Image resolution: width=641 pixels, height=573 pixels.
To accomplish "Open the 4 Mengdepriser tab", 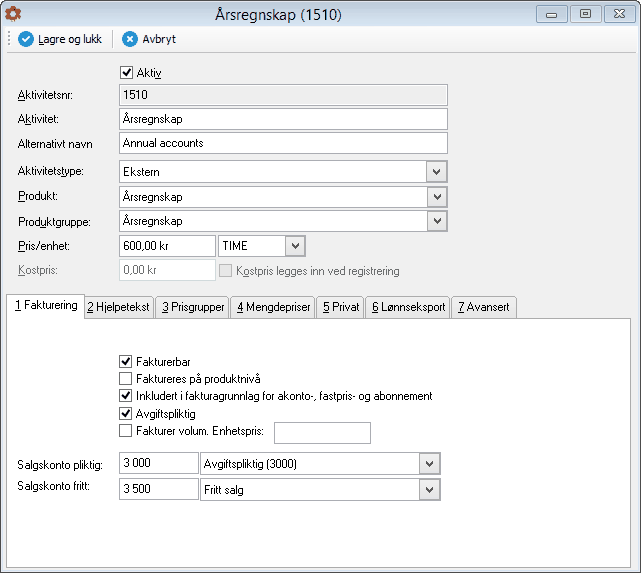I will (x=273, y=307).
